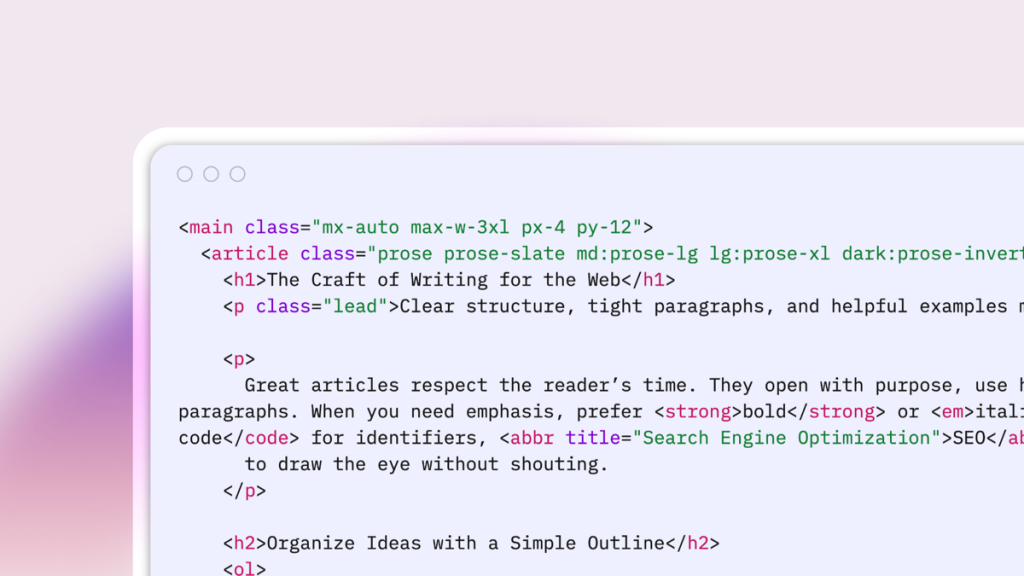Select the strong tag around bold

(x=697, y=411)
